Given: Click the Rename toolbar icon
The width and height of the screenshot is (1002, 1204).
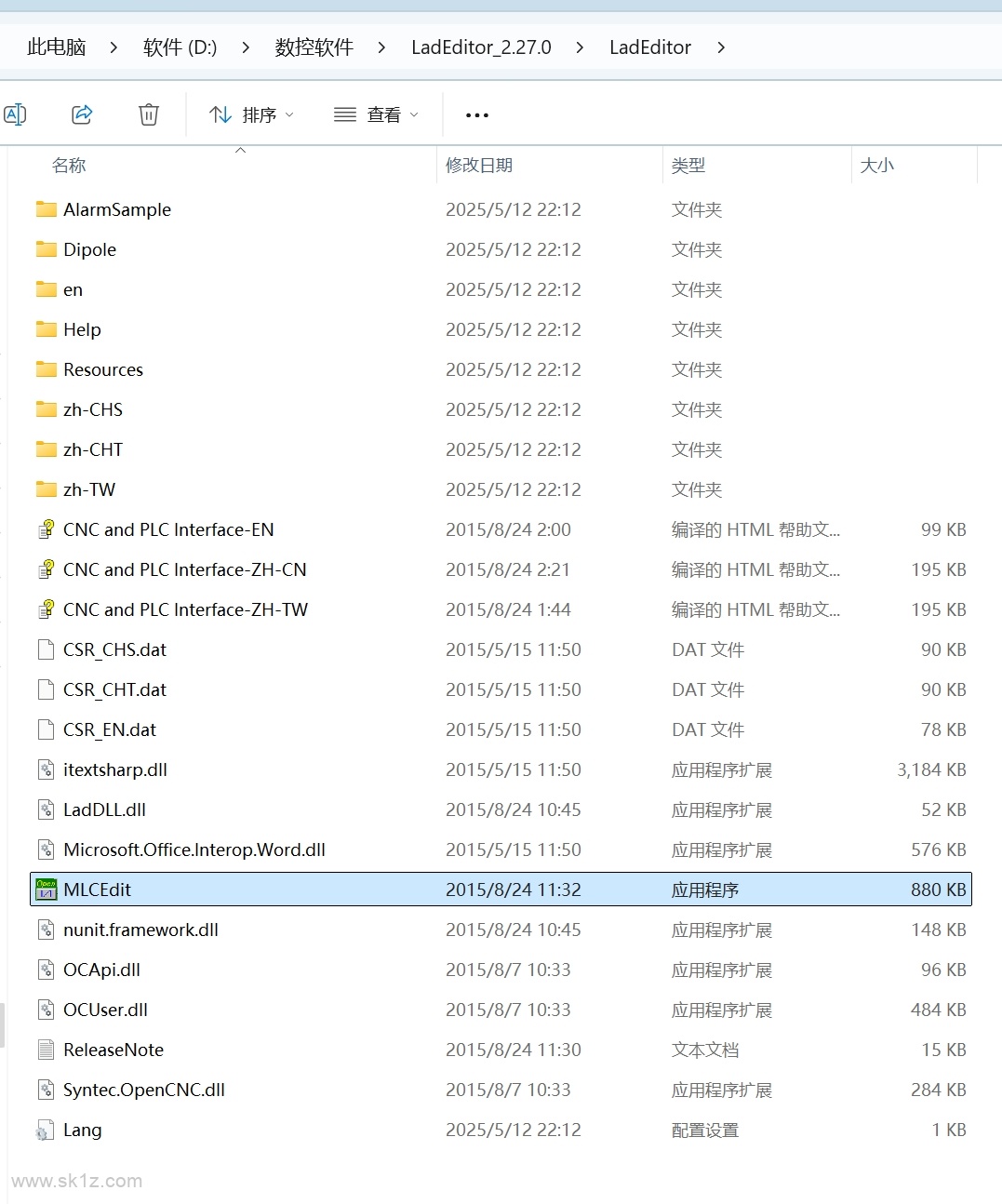Looking at the screenshot, I should point(15,114).
